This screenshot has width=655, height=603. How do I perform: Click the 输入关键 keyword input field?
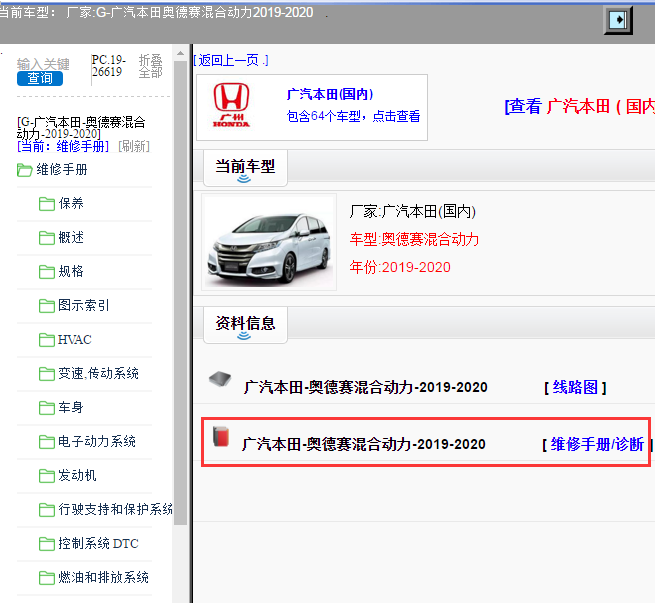pos(43,64)
